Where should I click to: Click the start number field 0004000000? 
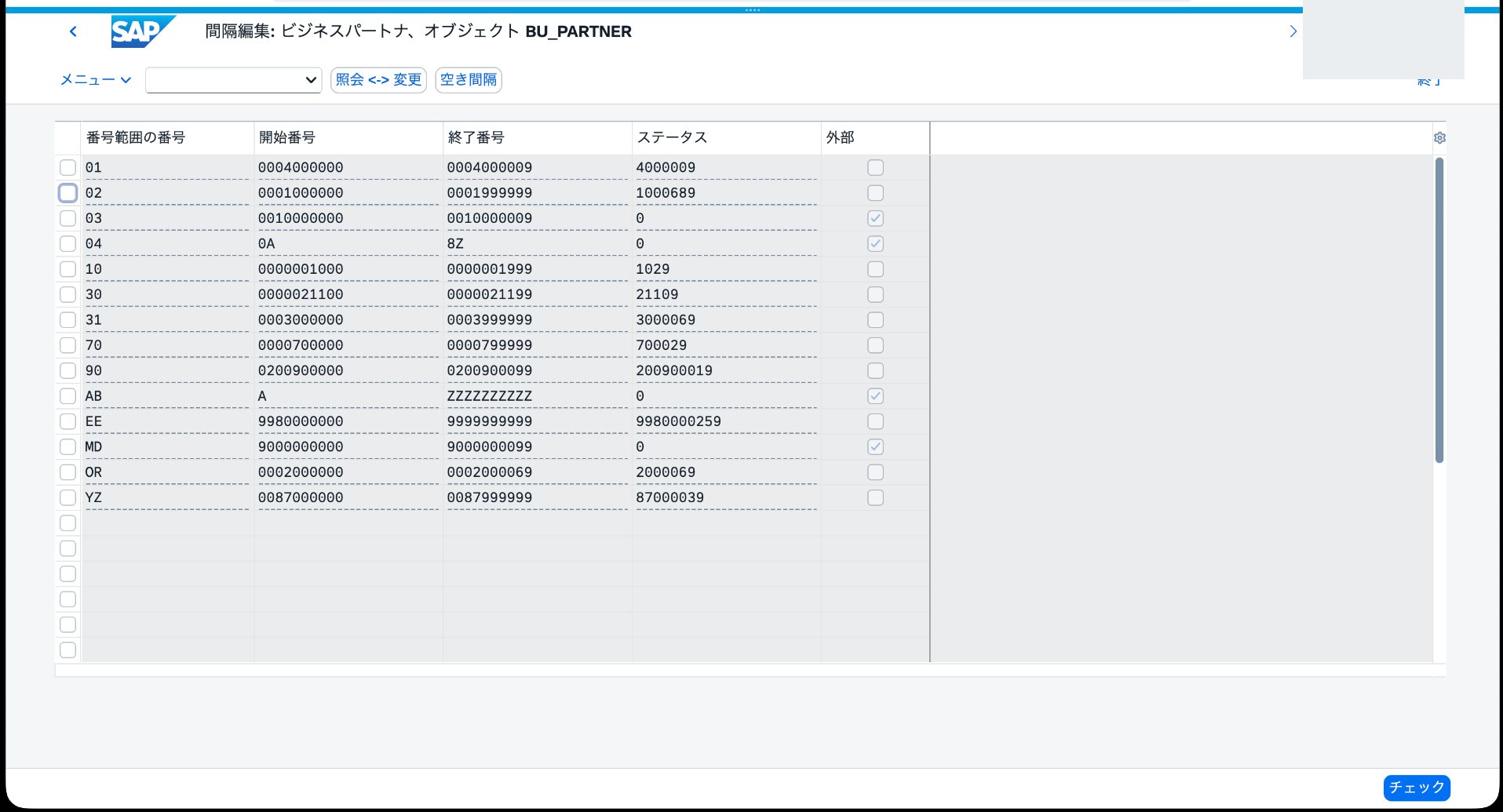(348, 168)
